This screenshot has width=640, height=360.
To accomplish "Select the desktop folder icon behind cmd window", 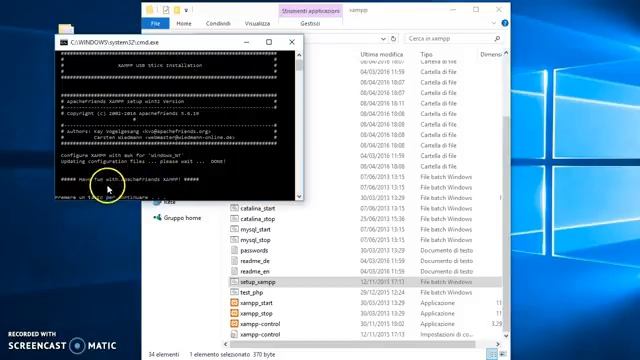I will tap(66, 29).
